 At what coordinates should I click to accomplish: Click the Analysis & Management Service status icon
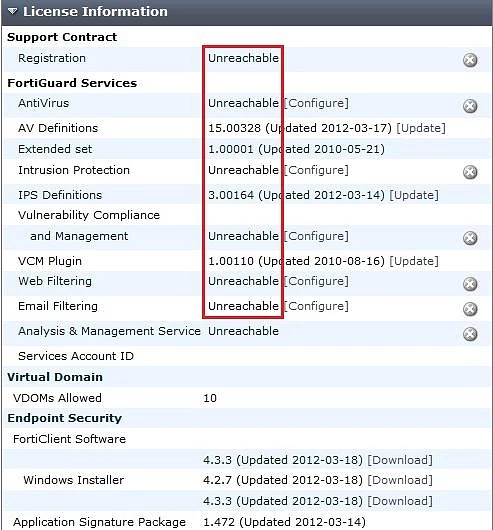coord(470,334)
